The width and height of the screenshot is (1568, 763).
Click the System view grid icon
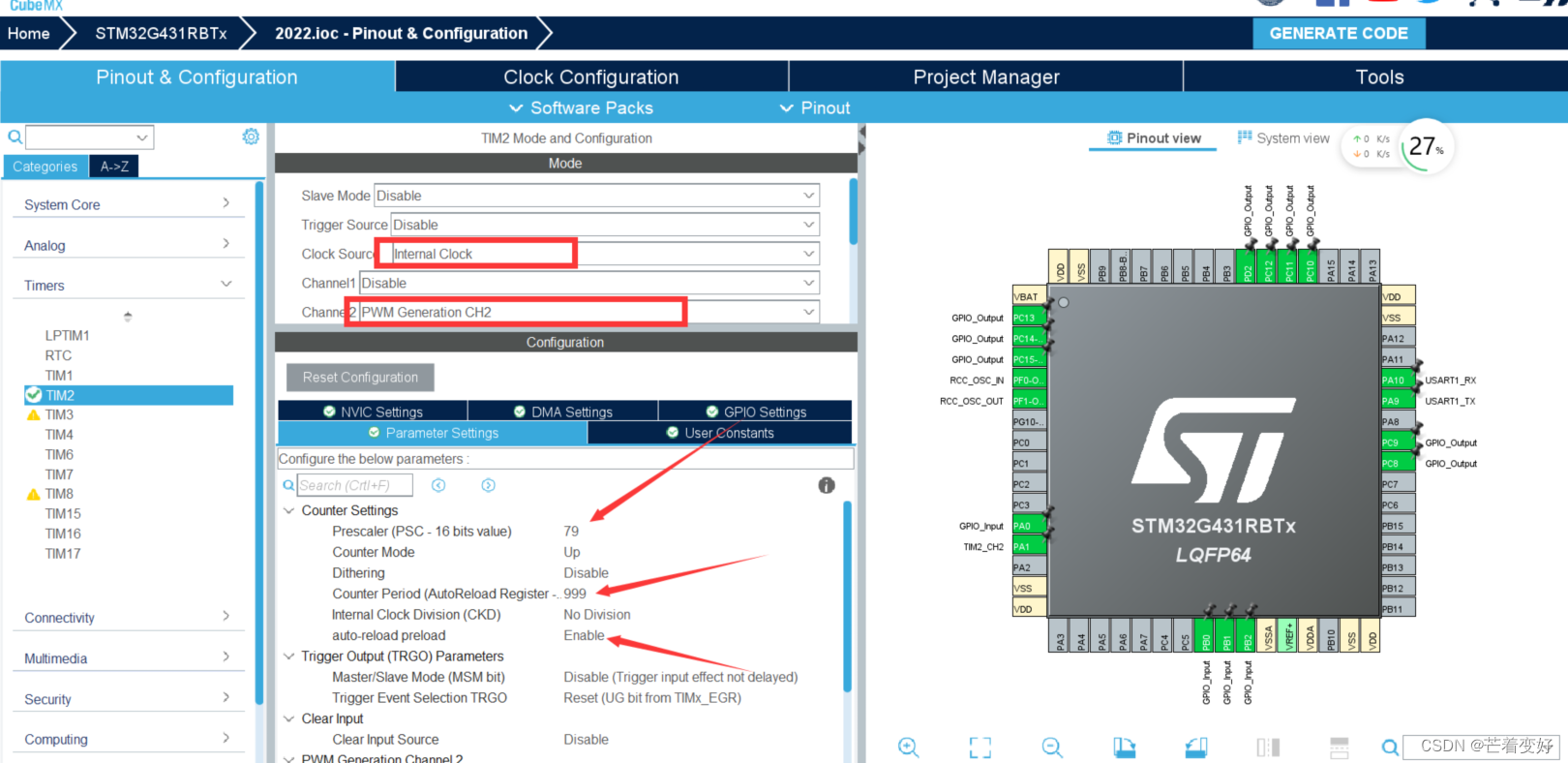click(x=1245, y=137)
